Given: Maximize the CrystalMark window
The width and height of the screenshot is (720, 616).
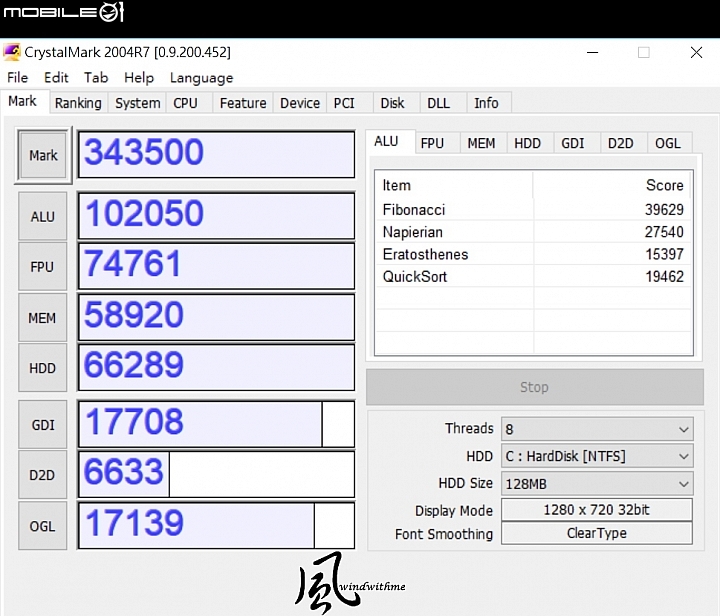Looking at the screenshot, I should (644, 52).
